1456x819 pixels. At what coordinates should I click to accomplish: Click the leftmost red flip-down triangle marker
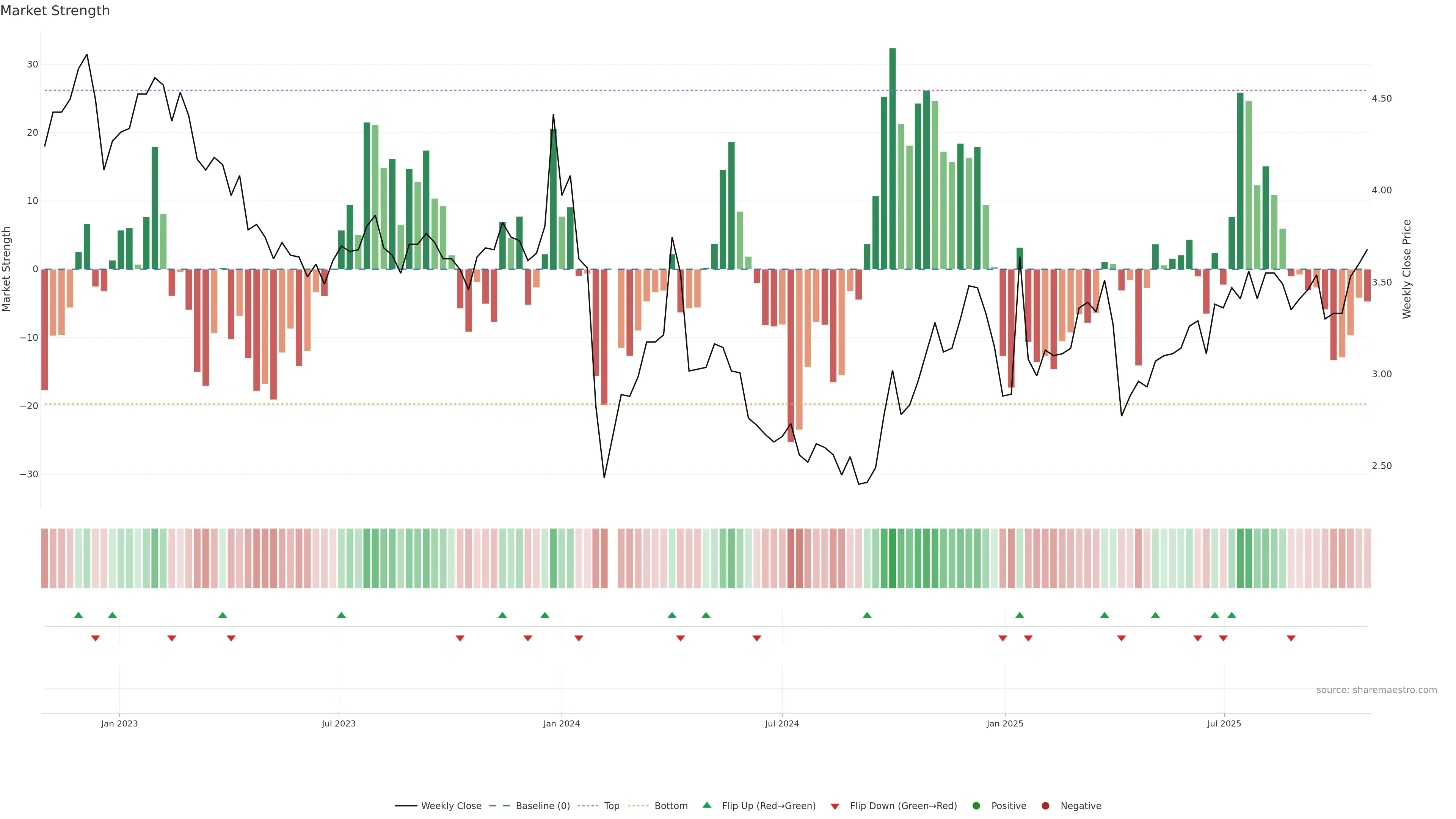point(96,638)
